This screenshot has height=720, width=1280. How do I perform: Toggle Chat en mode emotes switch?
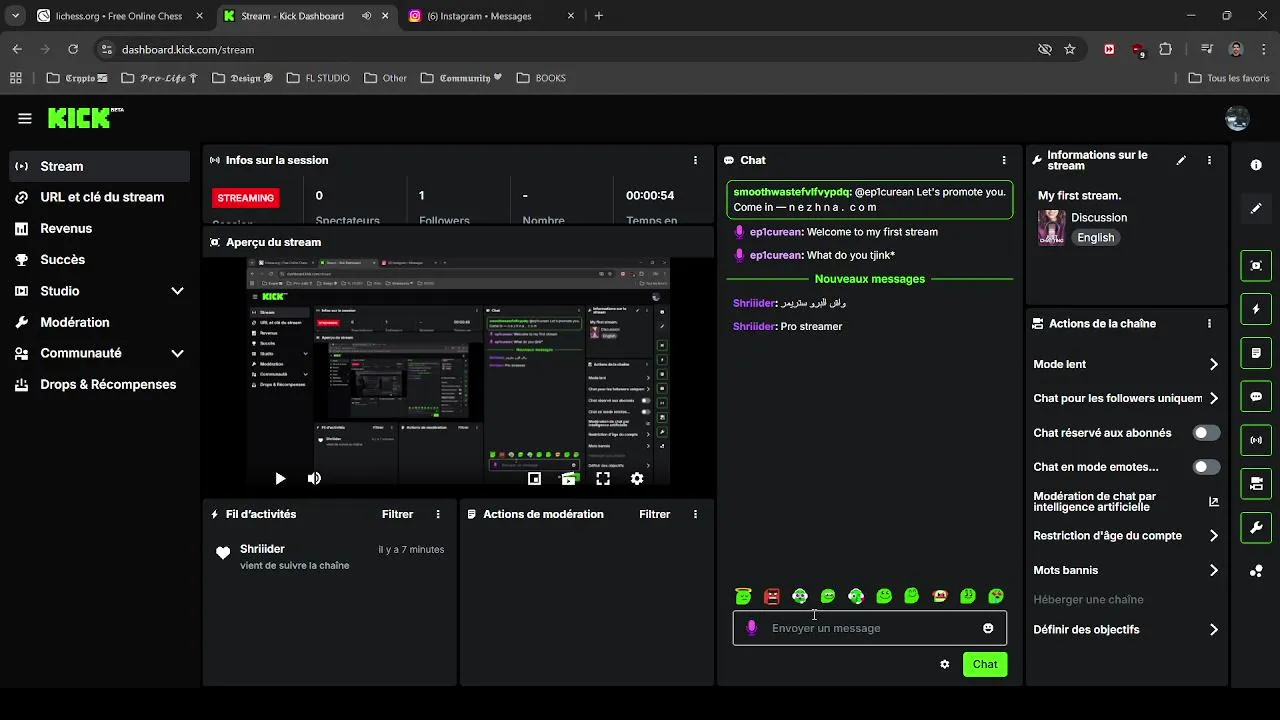(x=1207, y=467)
